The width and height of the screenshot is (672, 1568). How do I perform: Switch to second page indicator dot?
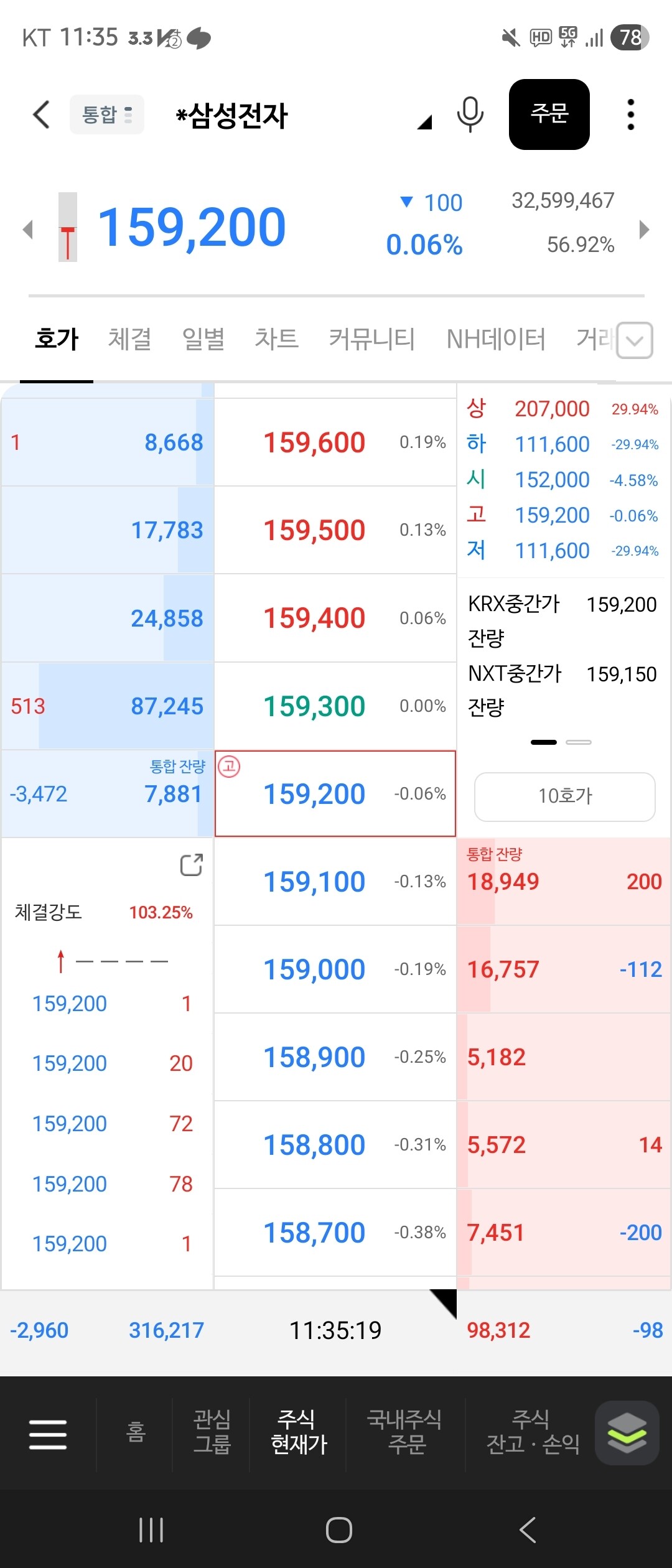point(579,742)
